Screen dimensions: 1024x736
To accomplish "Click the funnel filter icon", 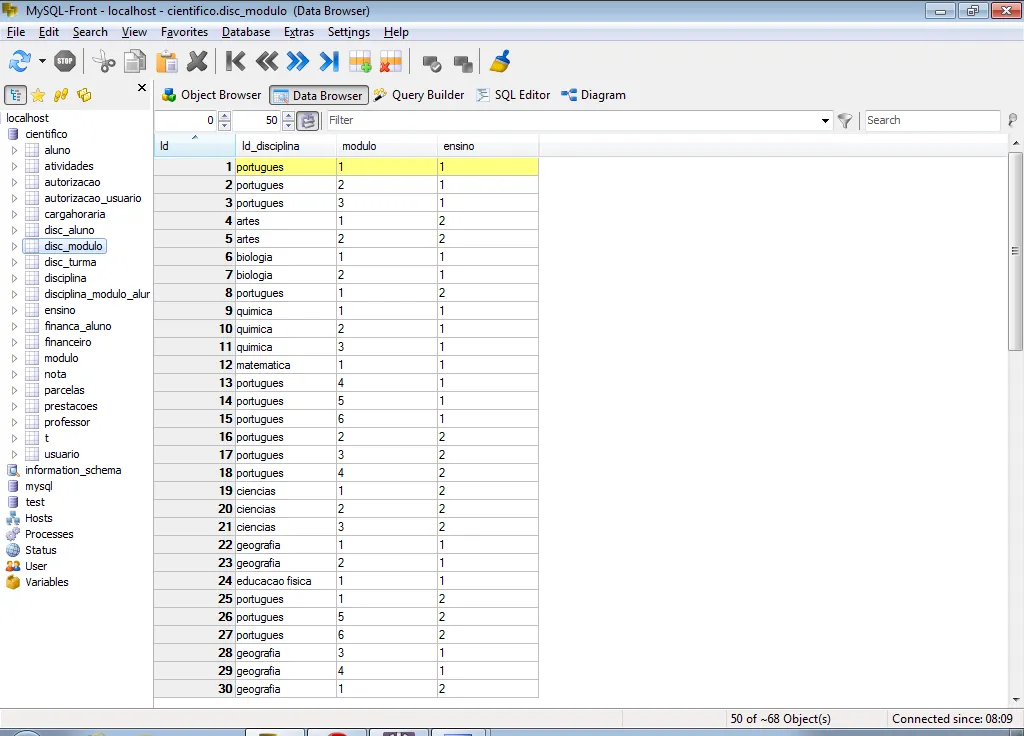I will point(845,121).
